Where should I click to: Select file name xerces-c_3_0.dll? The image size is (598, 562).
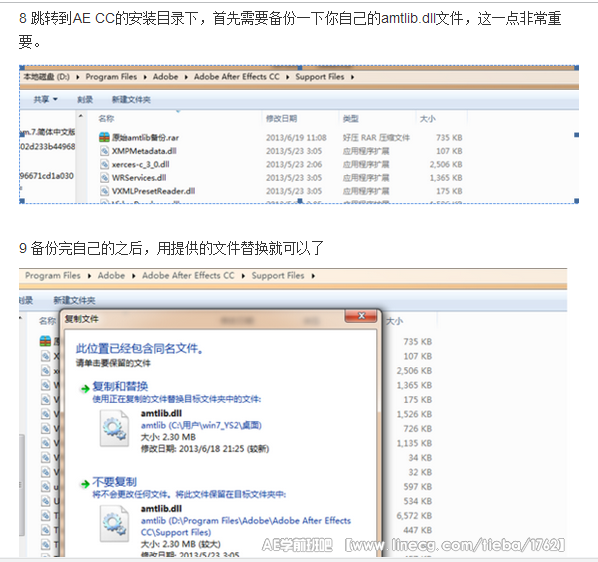pyautogui.click(x=140, y=164)
